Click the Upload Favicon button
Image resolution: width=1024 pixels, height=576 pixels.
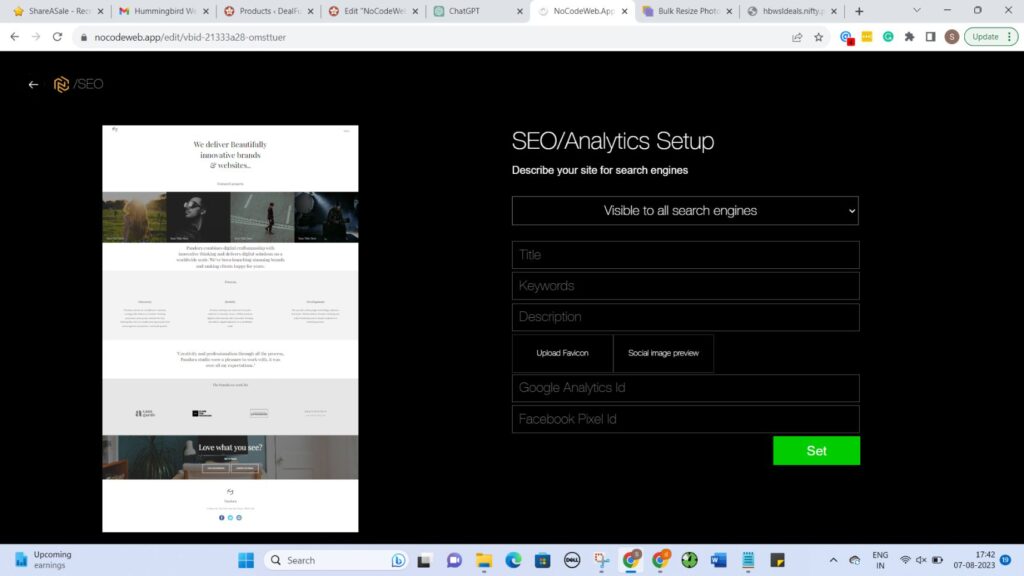562,353
